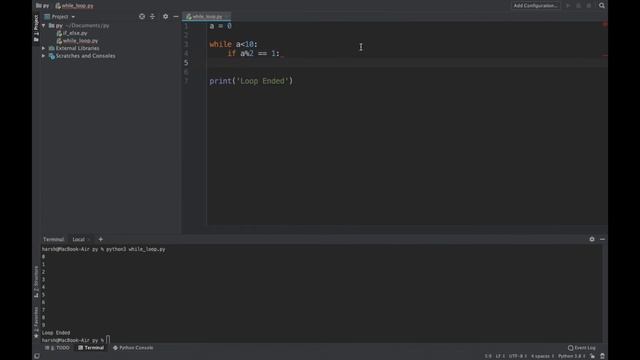
Task: Toggle the Structure tool window side tab
Action: click(x=36, y=282)
